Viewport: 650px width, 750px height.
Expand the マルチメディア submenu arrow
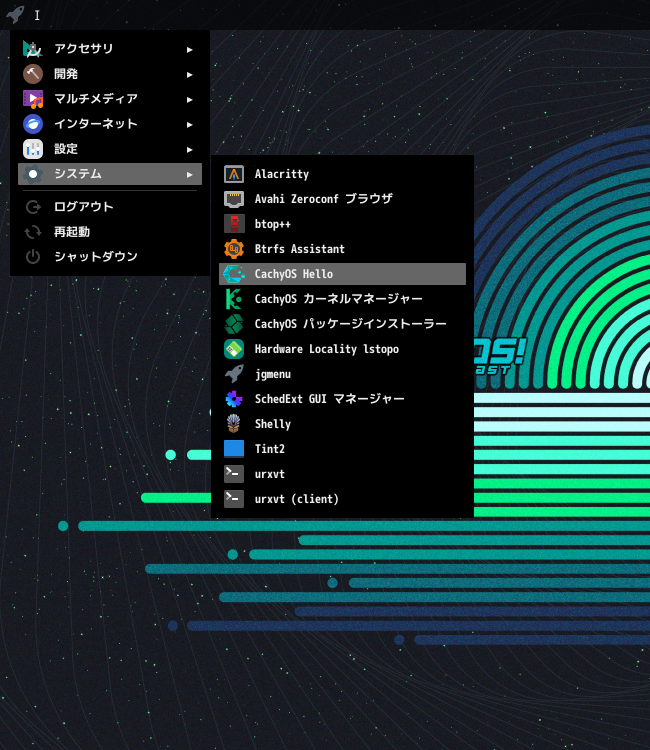(x=190, y=99)
